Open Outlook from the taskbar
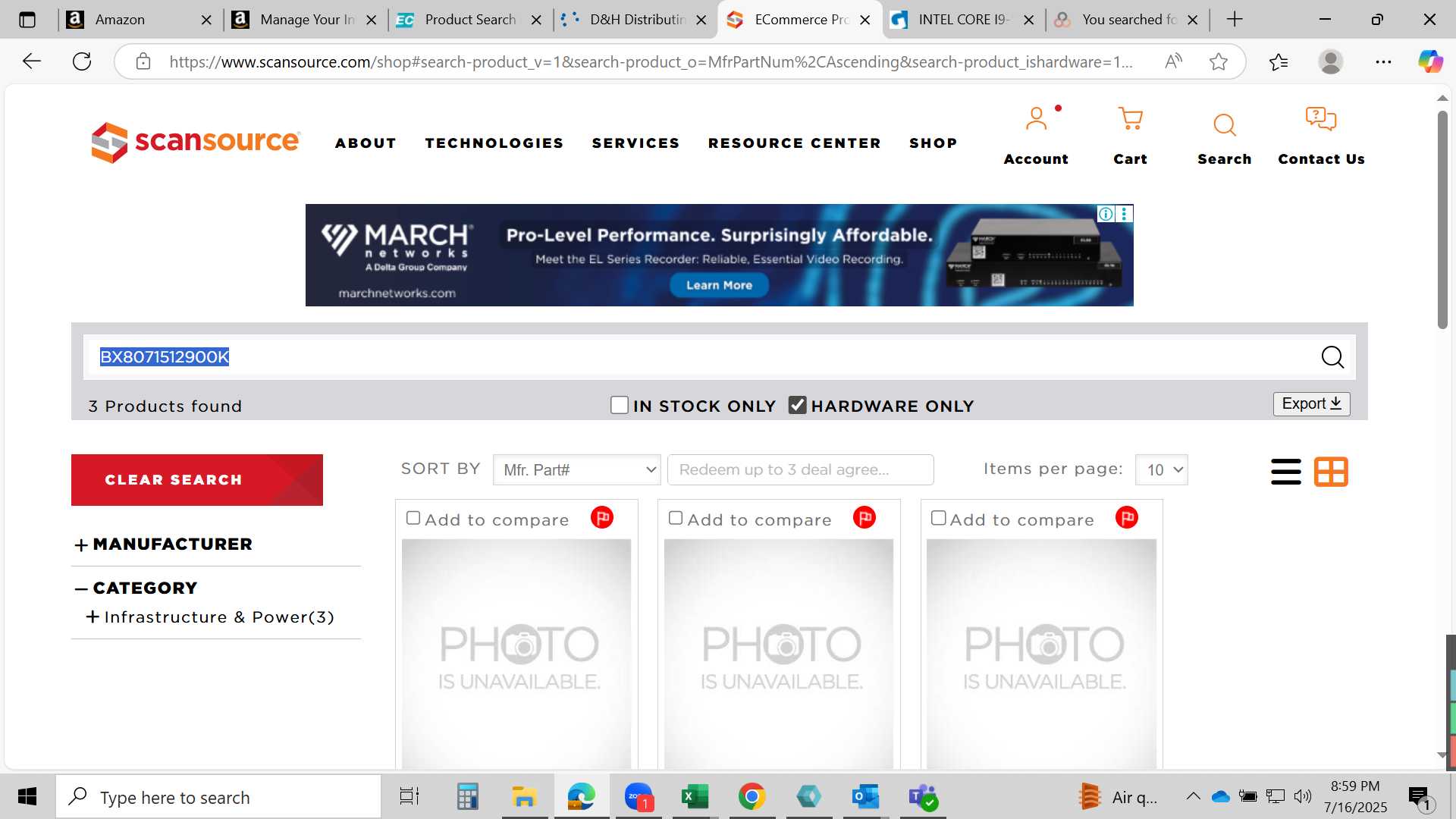 [865, 796]
